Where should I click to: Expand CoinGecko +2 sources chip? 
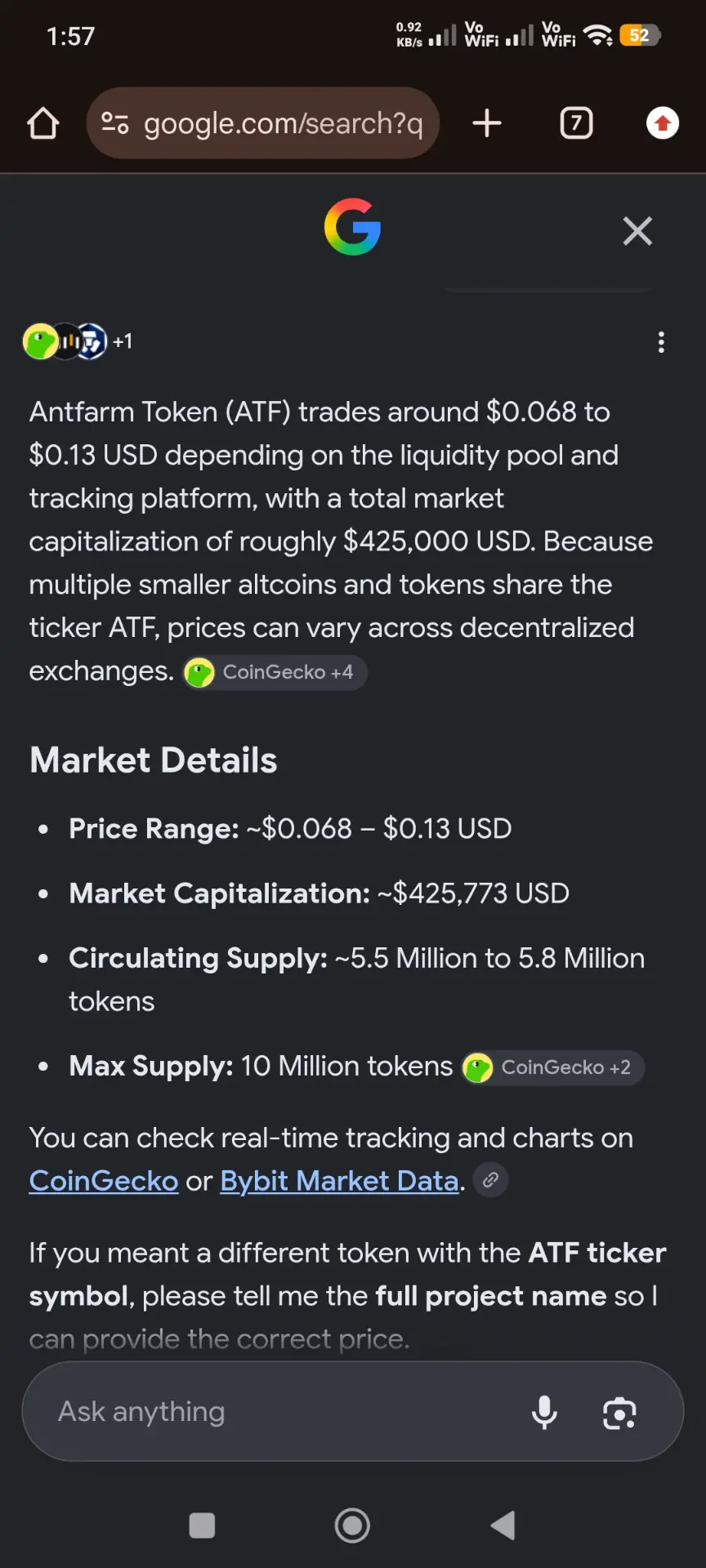coord(553,1067)
